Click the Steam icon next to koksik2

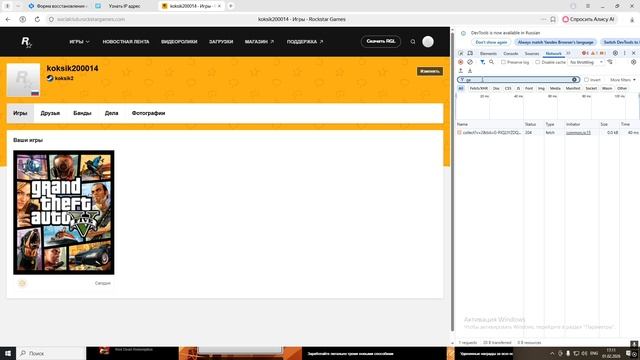50,78
